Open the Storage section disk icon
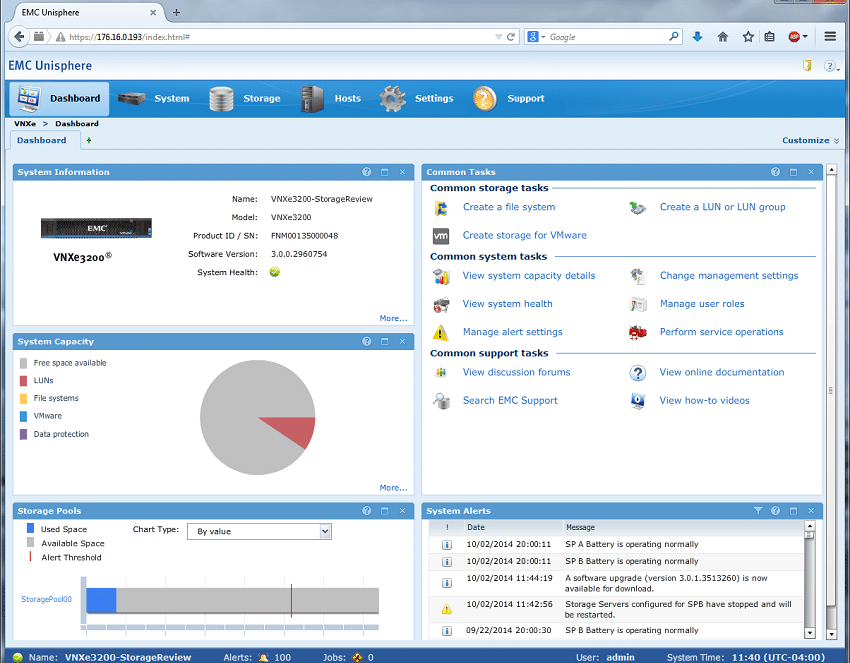 click(221, 99)
